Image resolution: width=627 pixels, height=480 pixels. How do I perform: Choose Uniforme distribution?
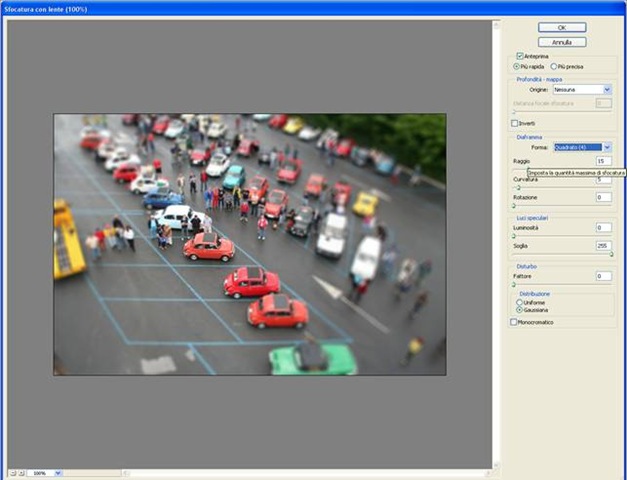[520, 301]
